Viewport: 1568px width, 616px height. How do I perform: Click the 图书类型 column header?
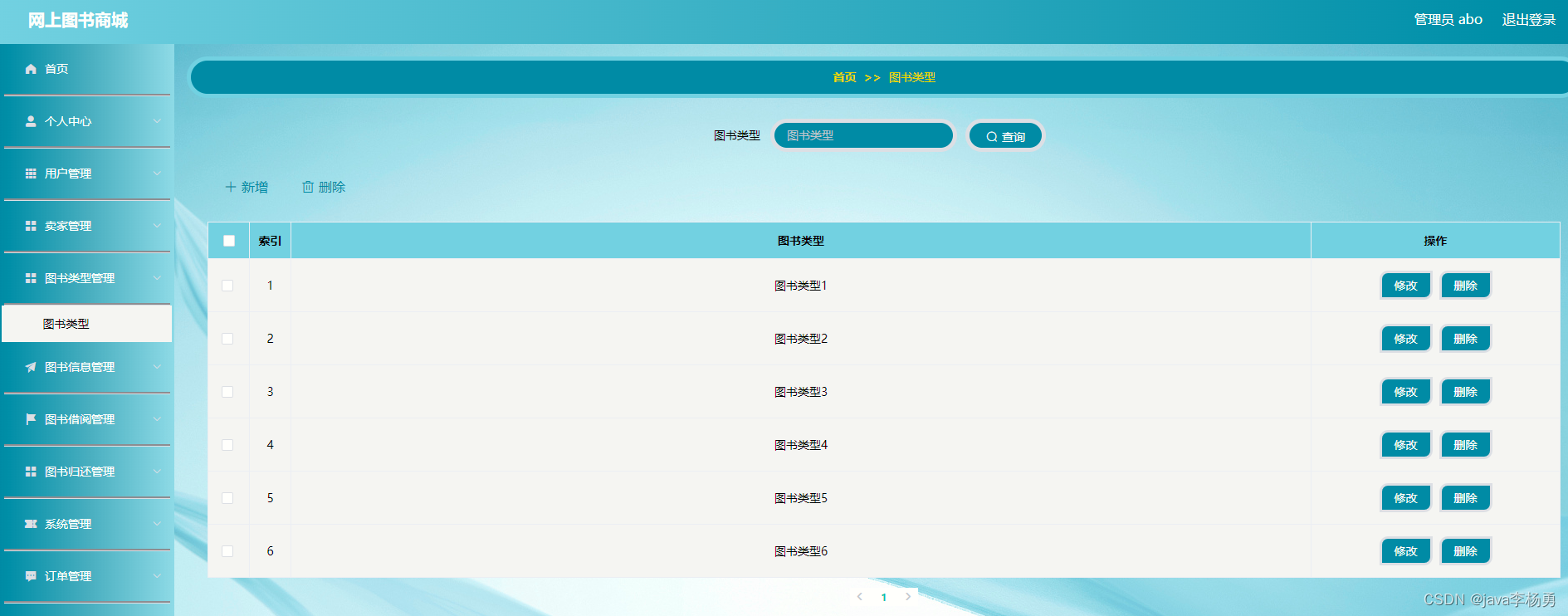pyautogui.click(x=801, y=241)
